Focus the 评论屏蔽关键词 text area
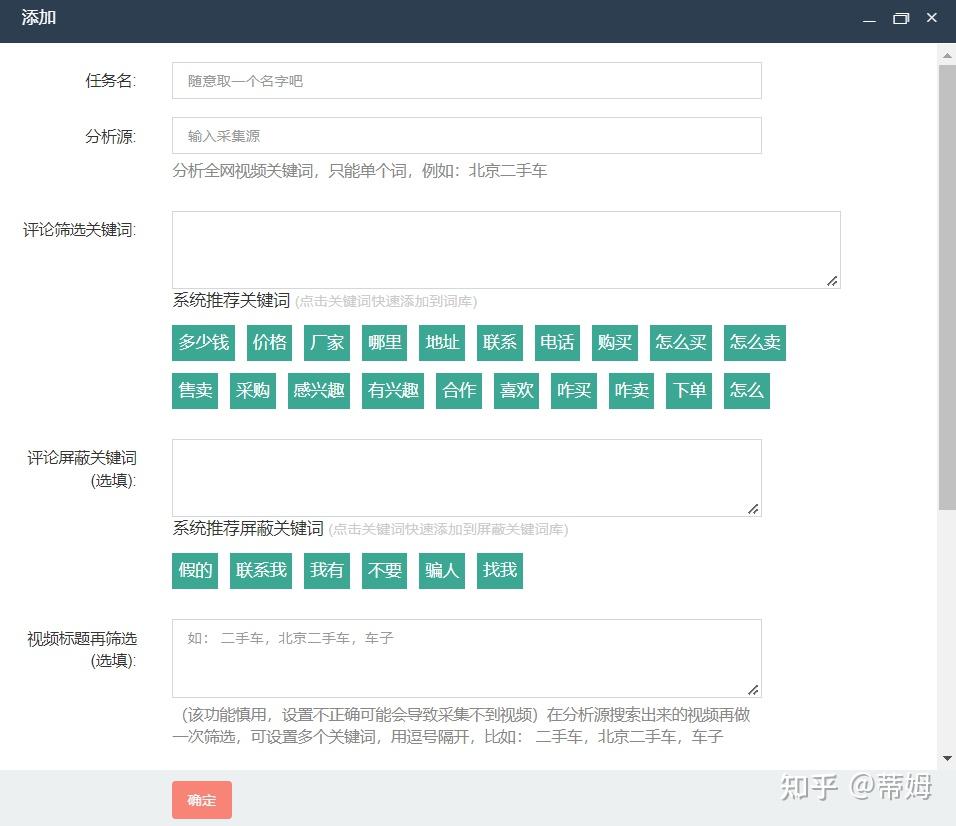956x826 pixels. pyautogui.click(x=466, y=478)
